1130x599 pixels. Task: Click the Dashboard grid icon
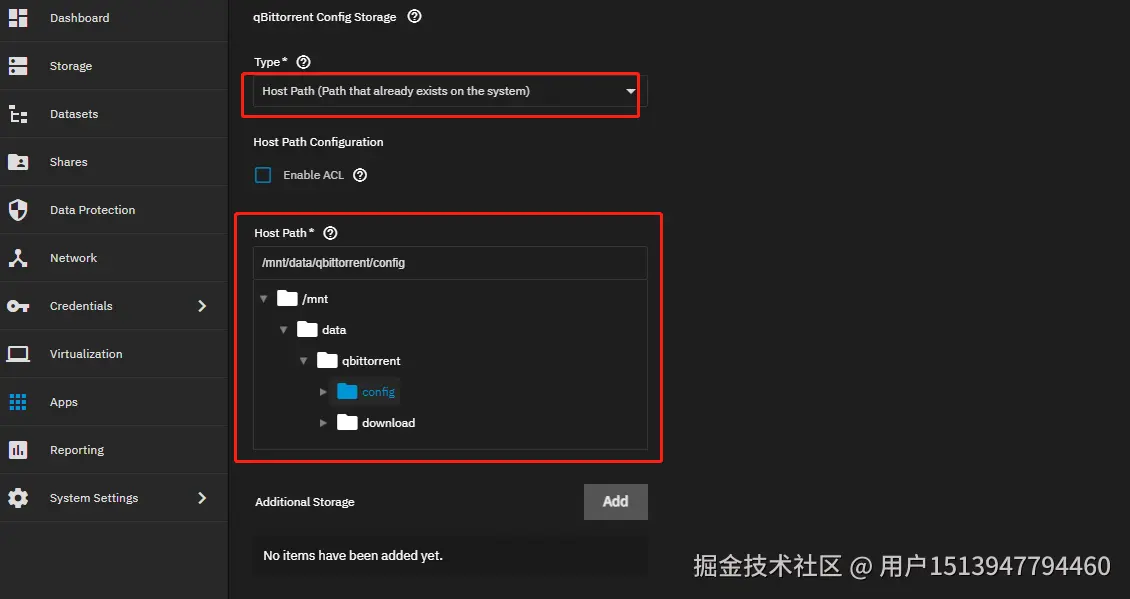click(x=18, y=18)
